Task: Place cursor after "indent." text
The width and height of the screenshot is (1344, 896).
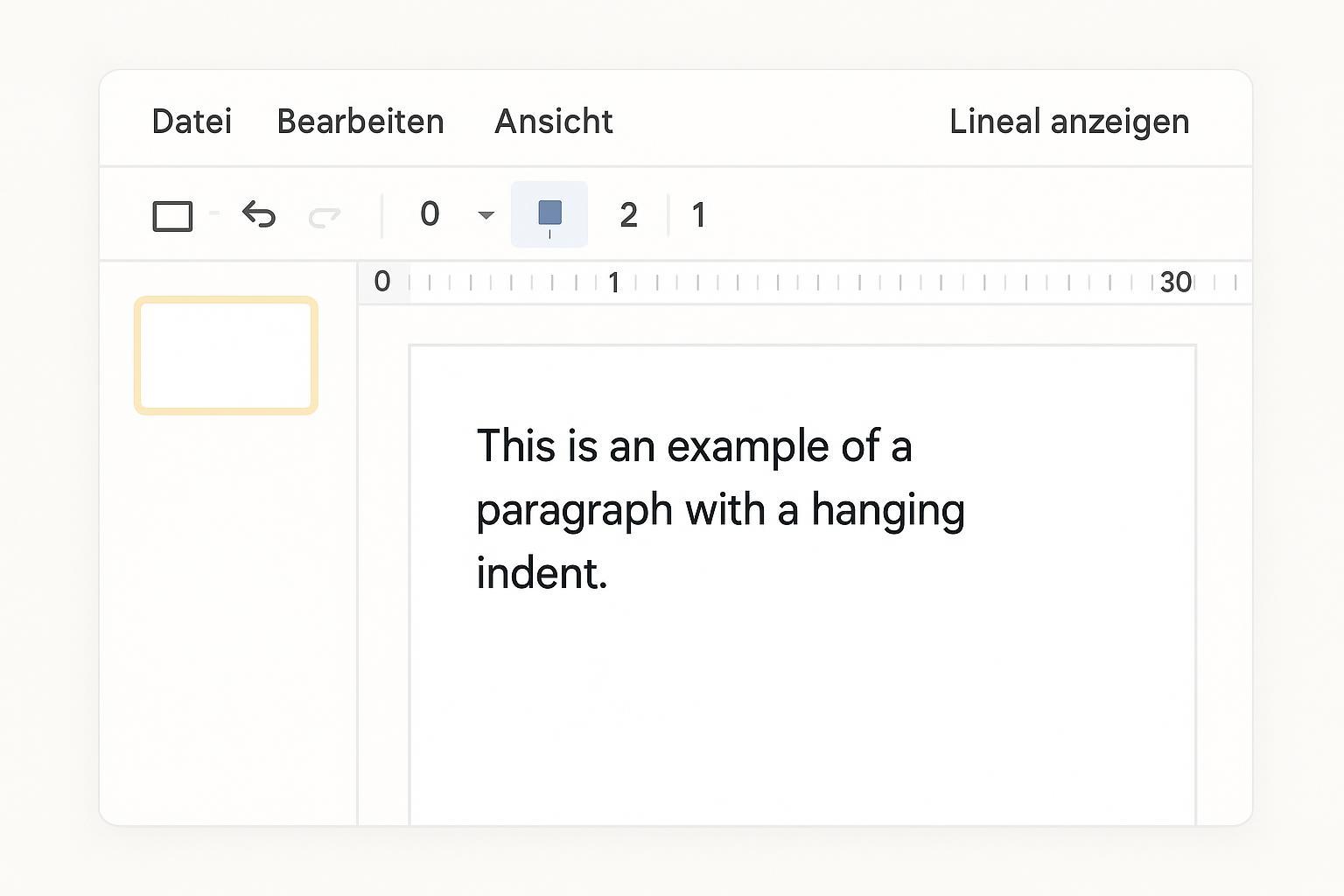Action: [x=609, y=575]
